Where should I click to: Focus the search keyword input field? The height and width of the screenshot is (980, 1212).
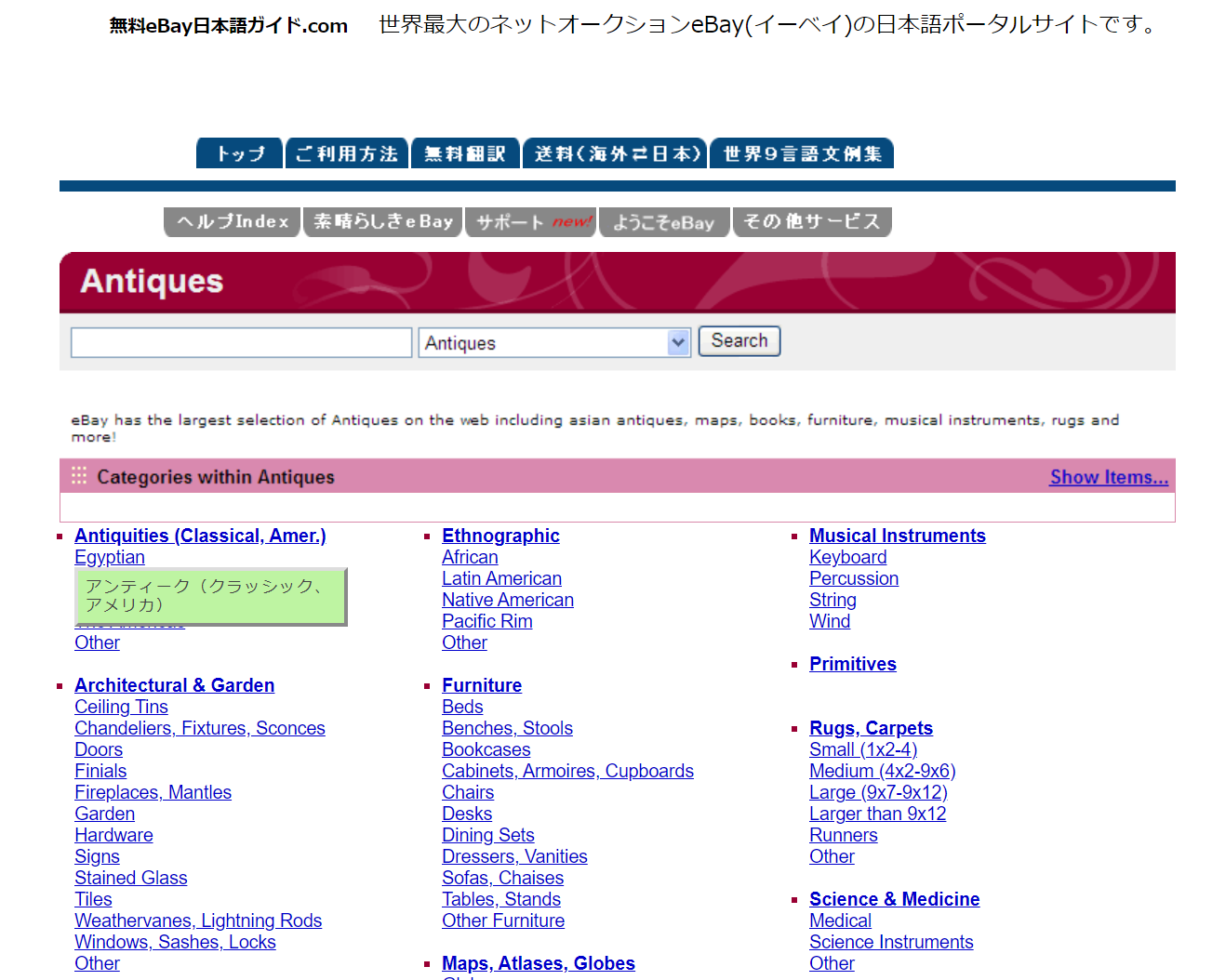tap(241, 343)
